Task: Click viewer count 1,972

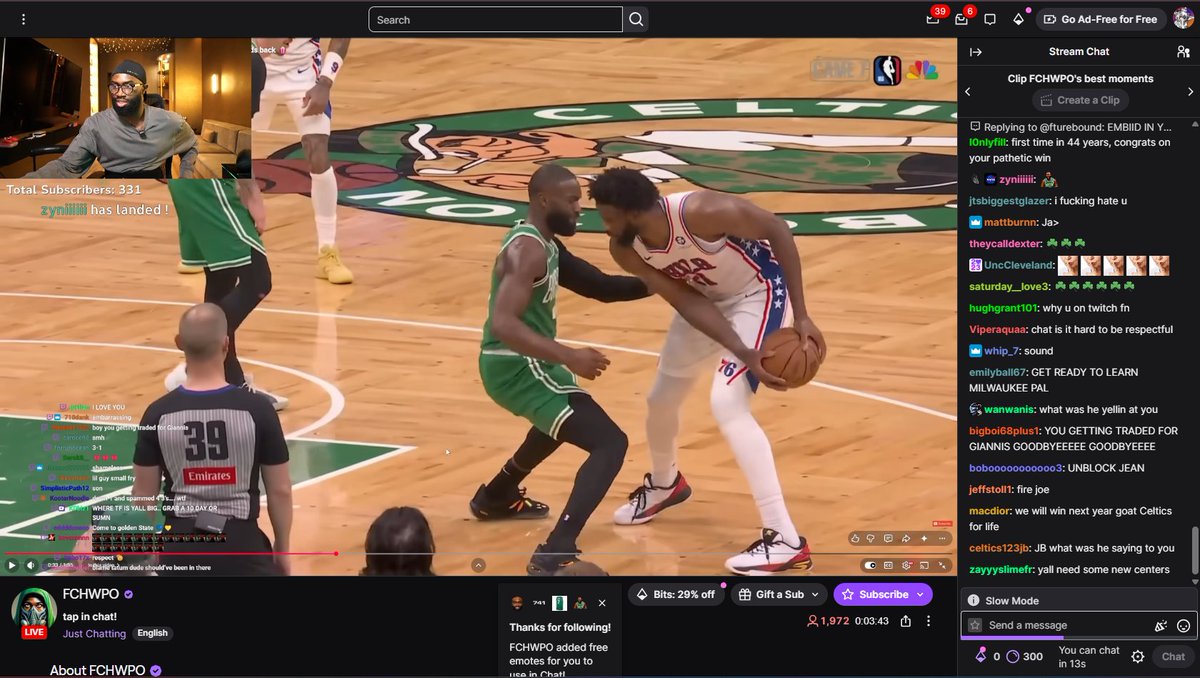Action: tap(828, 621)
